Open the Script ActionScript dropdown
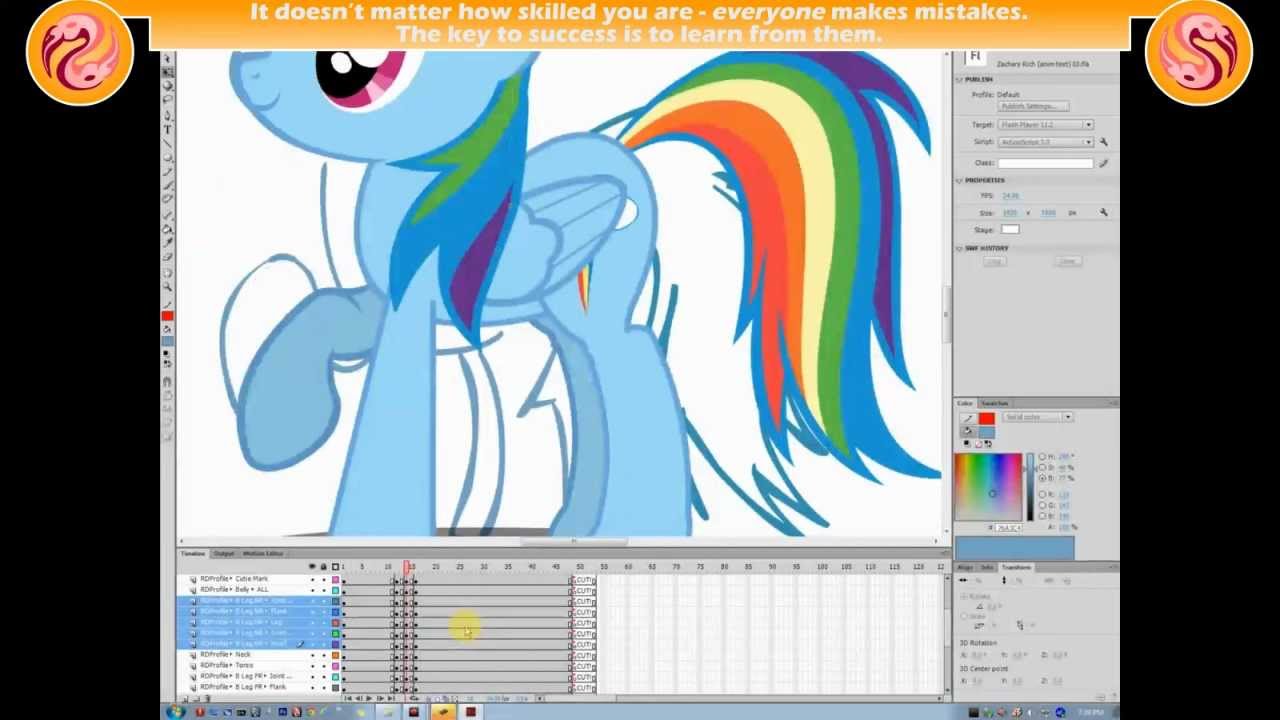 pos(1045,142)
